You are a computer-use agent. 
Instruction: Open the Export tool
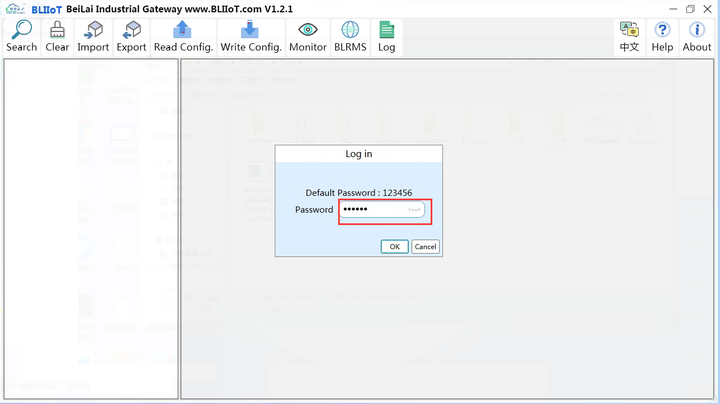pyautogui.click(x=131, y=37)
